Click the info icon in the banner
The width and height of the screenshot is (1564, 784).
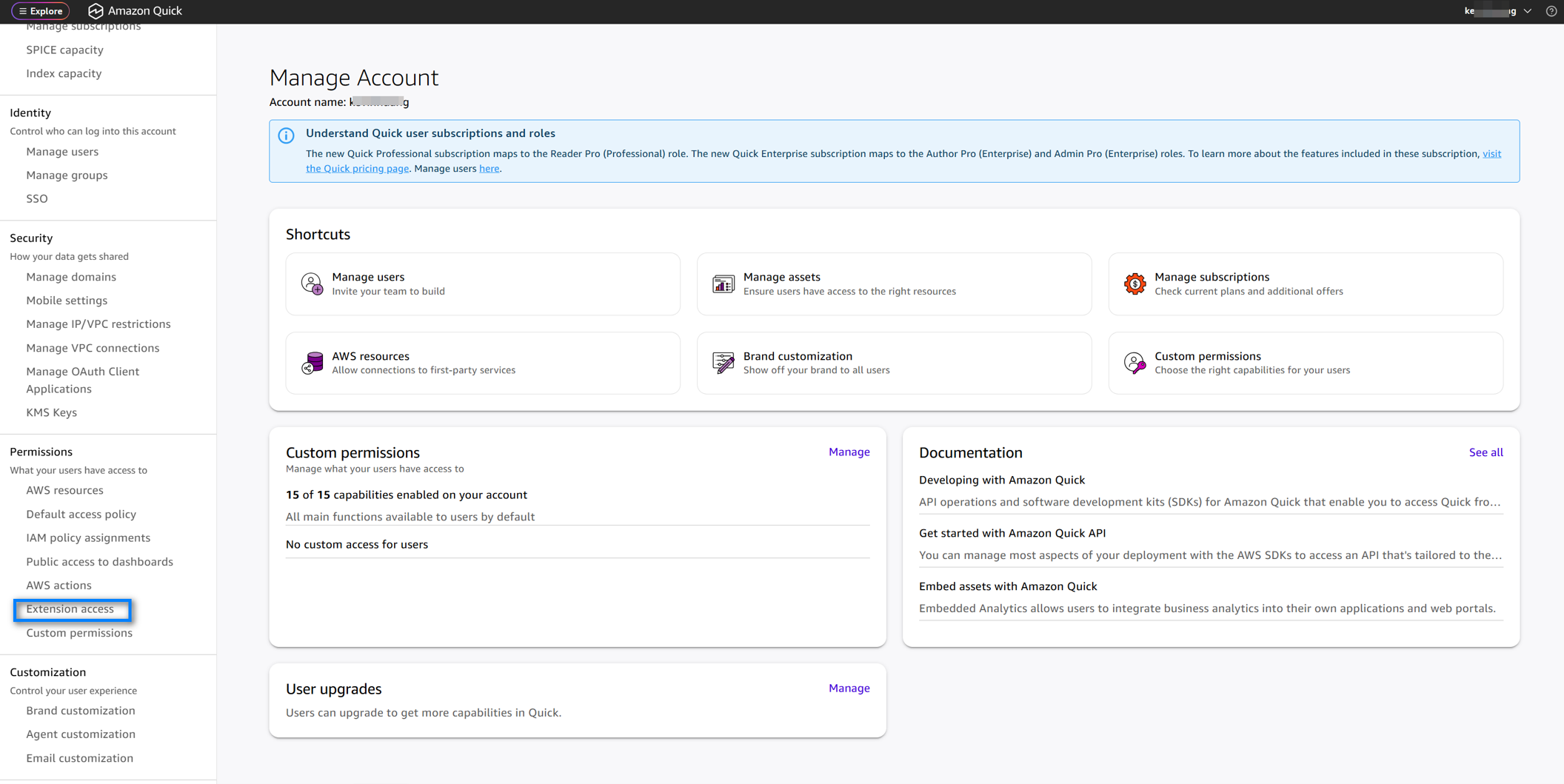pos(287,135)
